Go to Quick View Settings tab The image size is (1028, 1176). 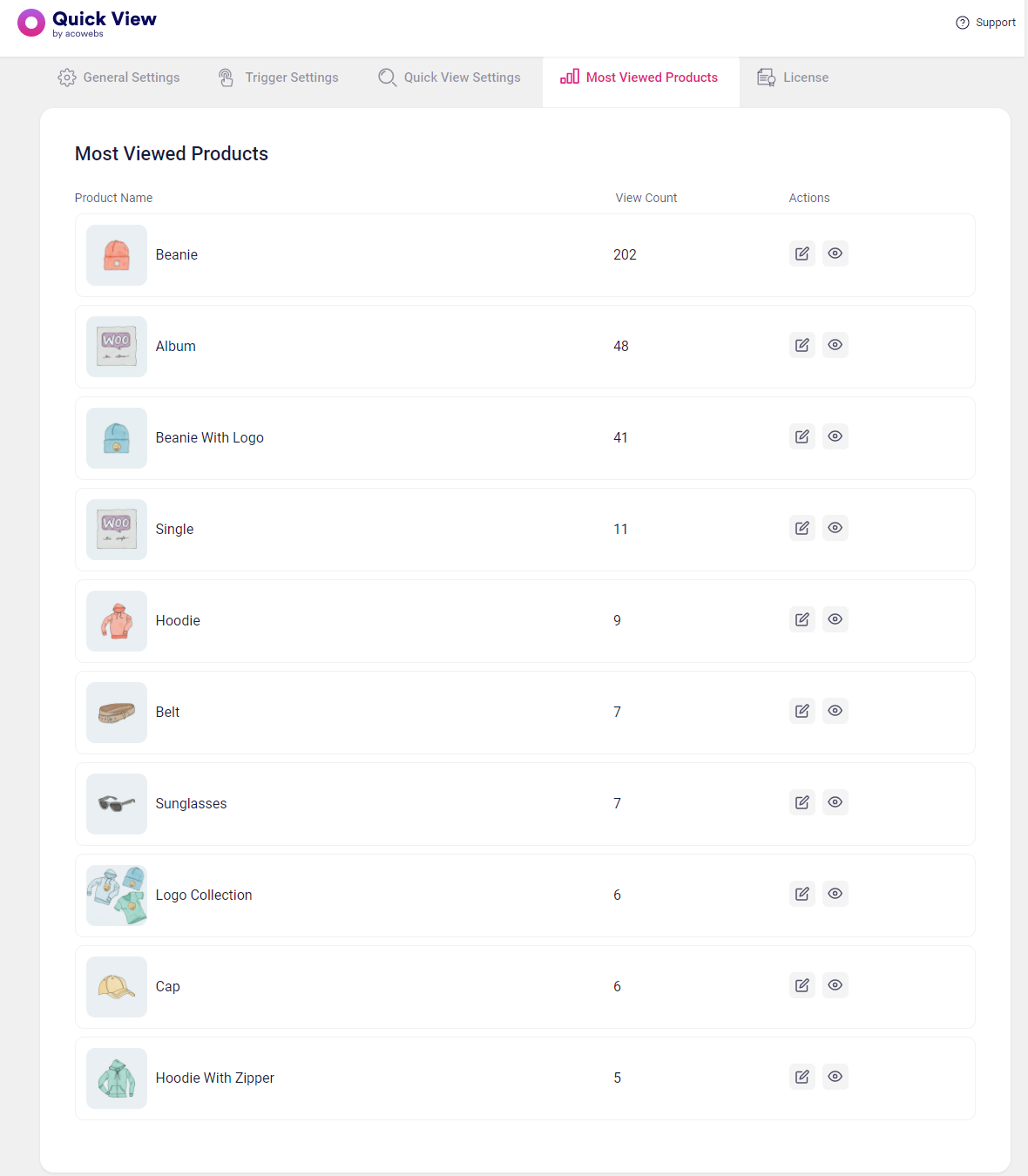pyautogui.click(x=450, y=78)
